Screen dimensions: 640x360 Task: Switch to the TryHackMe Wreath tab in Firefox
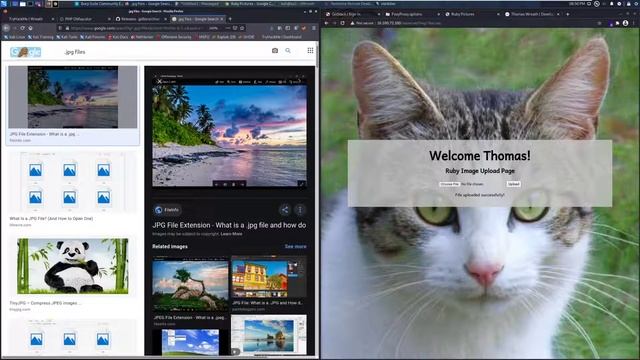point(29,19)
